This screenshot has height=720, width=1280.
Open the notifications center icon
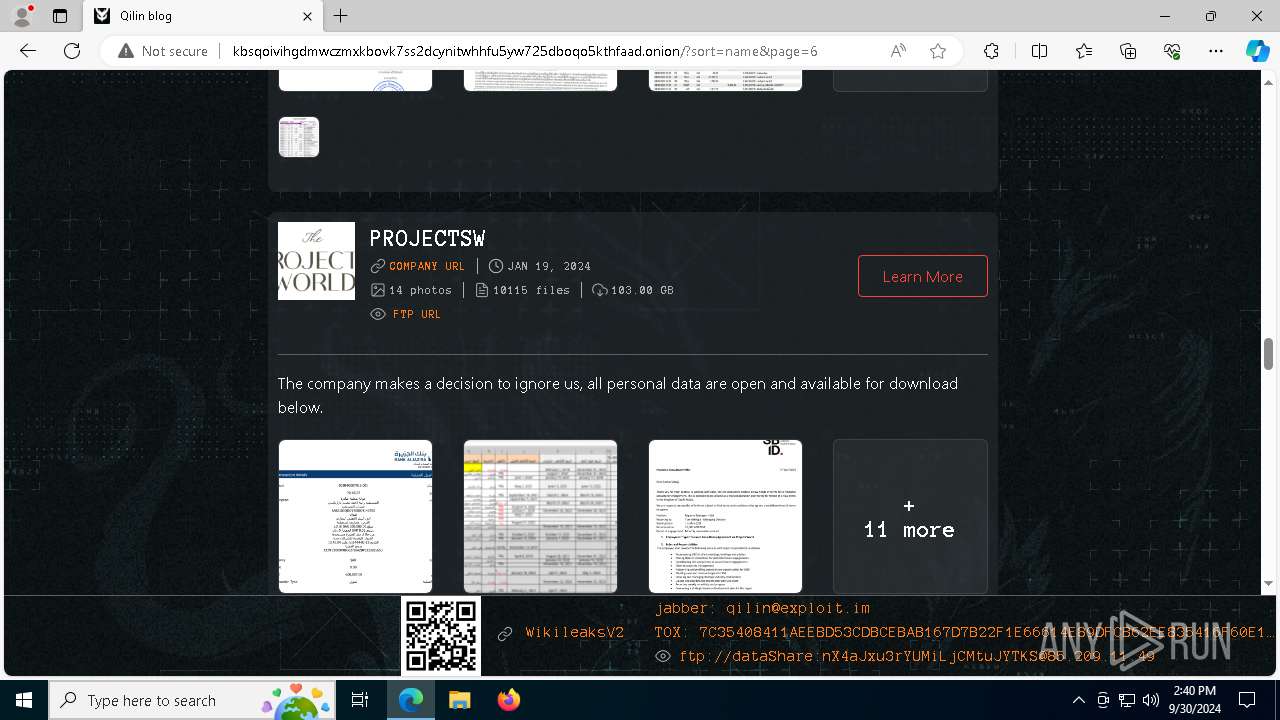coord(1247,700)
